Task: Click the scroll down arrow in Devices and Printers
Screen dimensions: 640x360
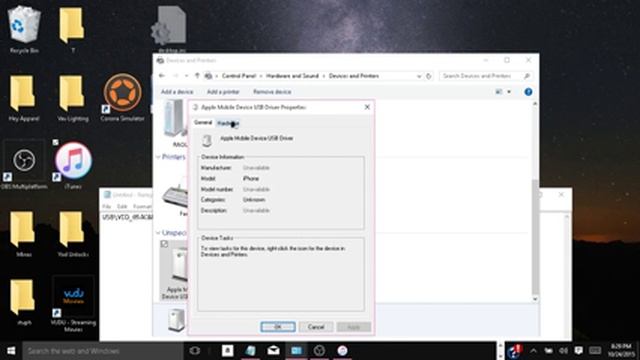Action: (535, 299)
